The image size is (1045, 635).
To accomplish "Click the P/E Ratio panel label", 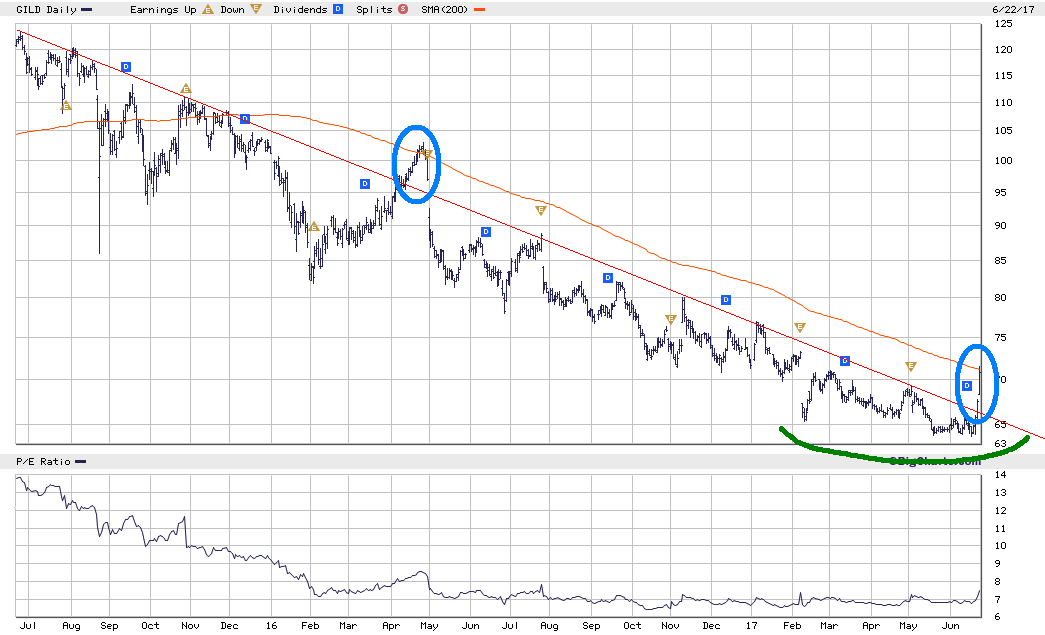I will click(43, 462).
